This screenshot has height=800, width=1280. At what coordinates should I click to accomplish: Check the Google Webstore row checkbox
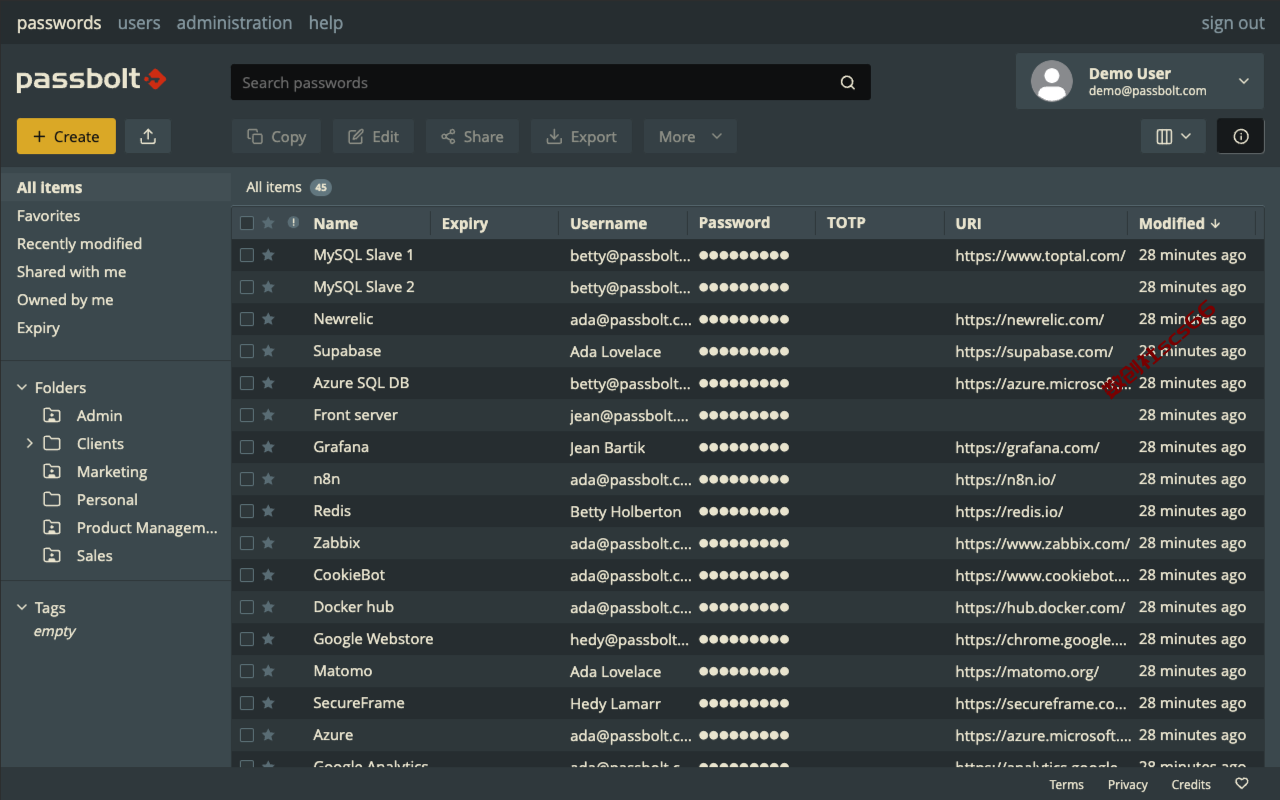(247, 639)
